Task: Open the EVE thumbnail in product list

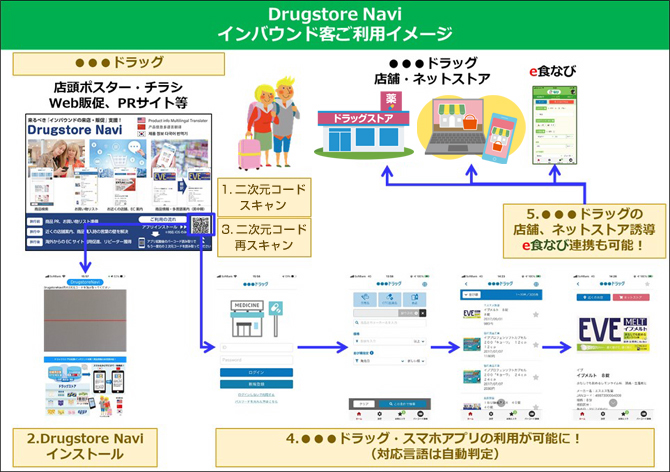Action: point(472,314)
